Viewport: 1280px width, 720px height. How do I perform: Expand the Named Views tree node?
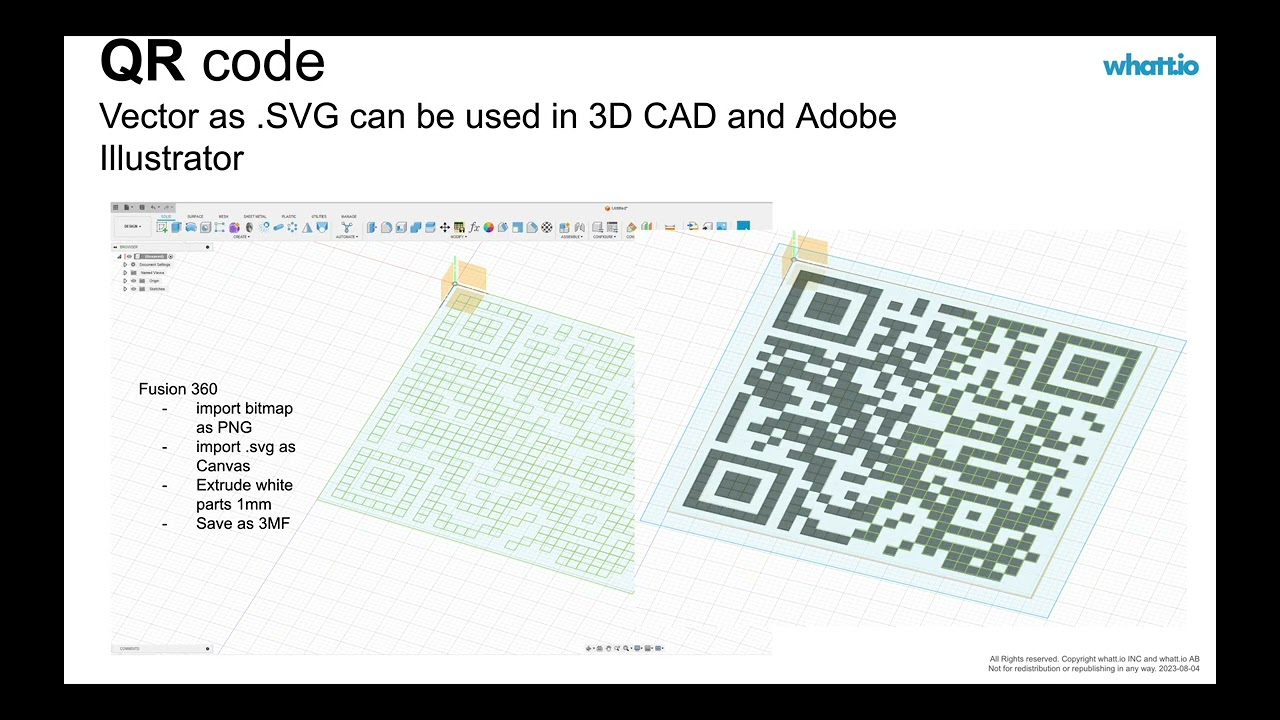tap(125, 273)
